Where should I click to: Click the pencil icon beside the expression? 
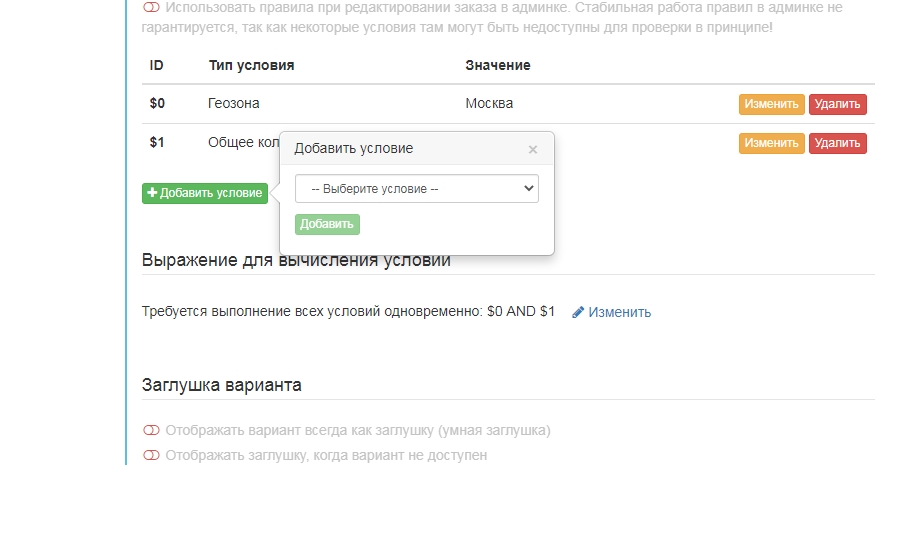[x=578, y=312]
